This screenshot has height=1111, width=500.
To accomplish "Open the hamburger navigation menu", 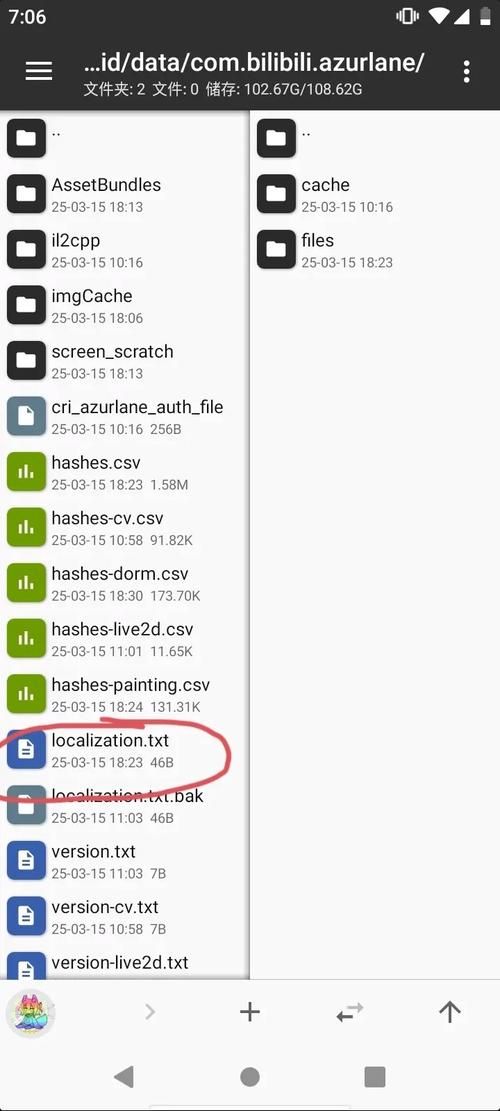I will [x=39, y=71].
